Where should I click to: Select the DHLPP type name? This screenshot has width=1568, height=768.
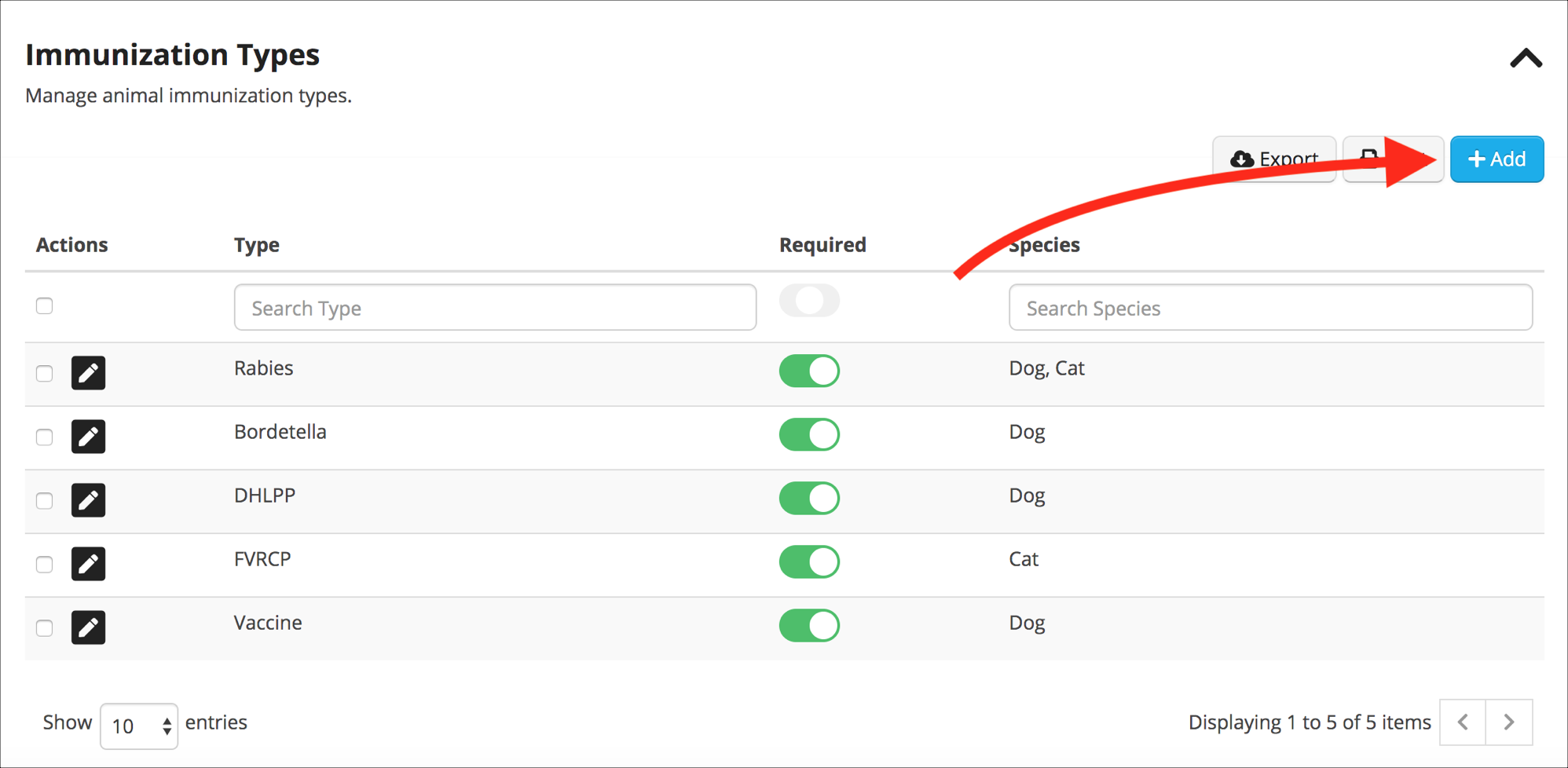pyautogui.click(x=265, y=495)
